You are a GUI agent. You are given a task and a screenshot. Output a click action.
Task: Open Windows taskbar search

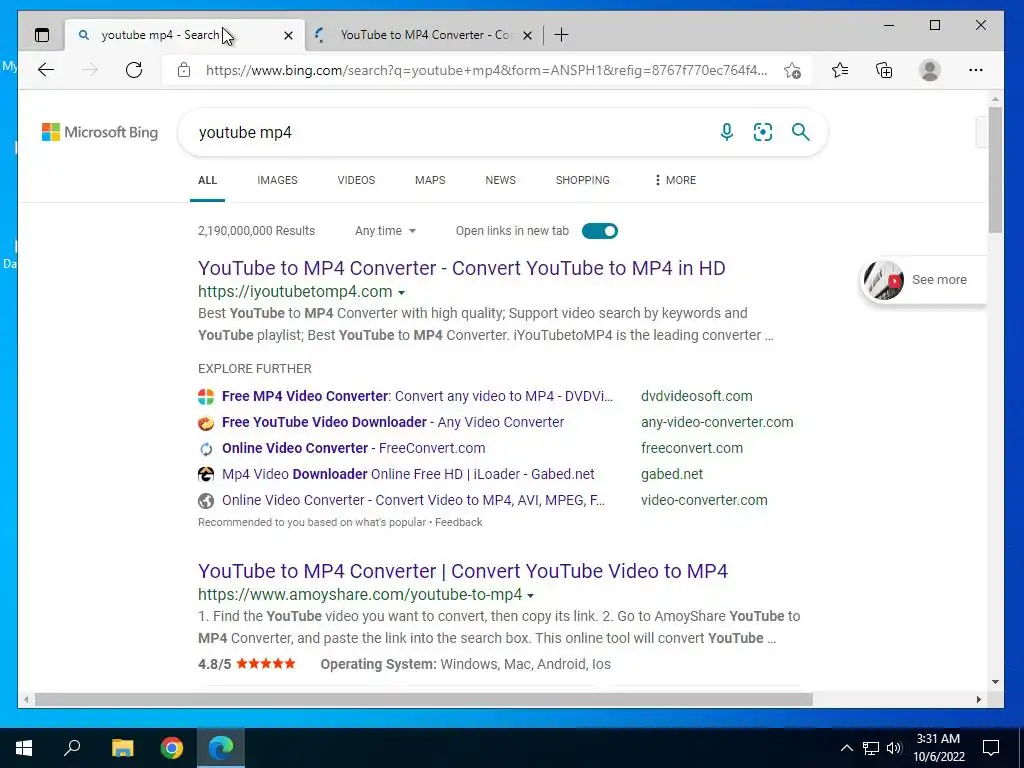coord(72,748)
